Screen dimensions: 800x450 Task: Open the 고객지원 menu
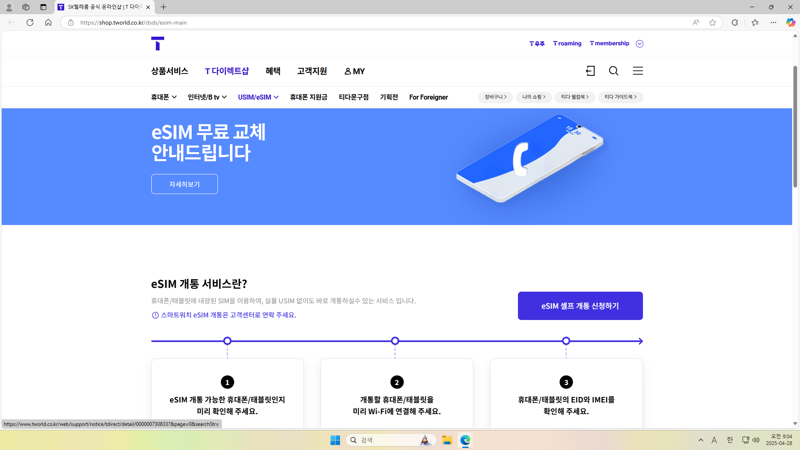tap(312, 71)
